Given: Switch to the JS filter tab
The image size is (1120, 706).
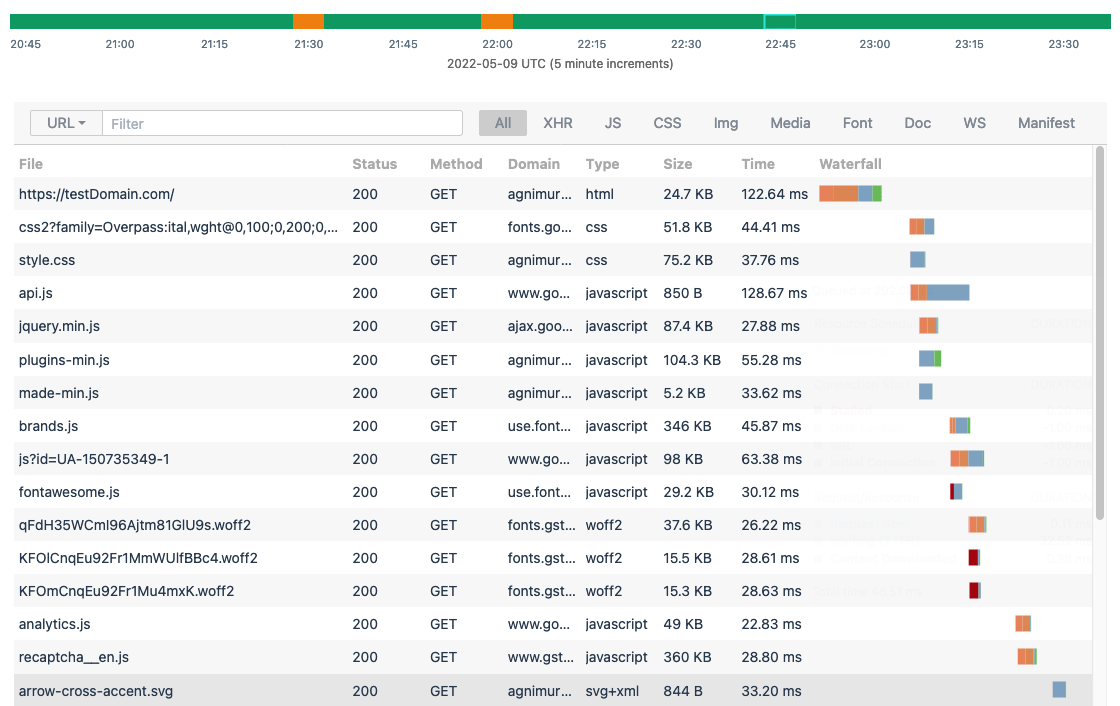Looking at the screenshot, I should (613, 122).
